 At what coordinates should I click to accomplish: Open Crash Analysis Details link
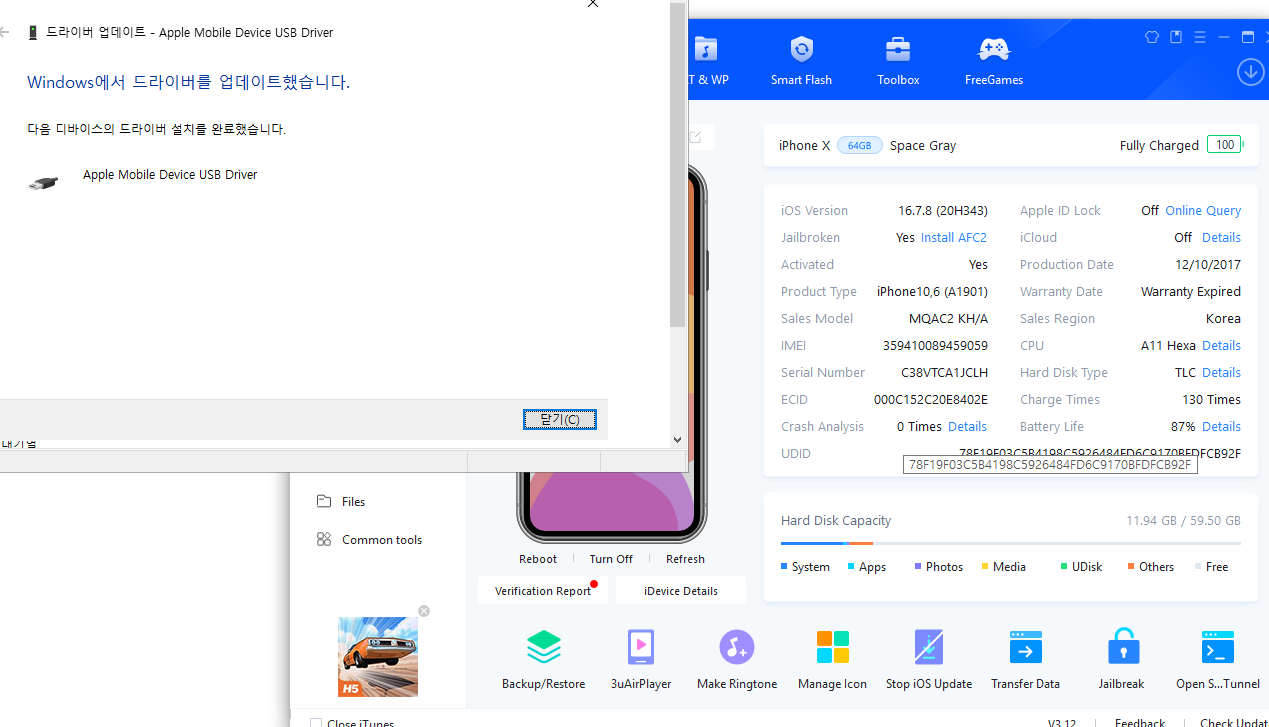coord(967,427)
